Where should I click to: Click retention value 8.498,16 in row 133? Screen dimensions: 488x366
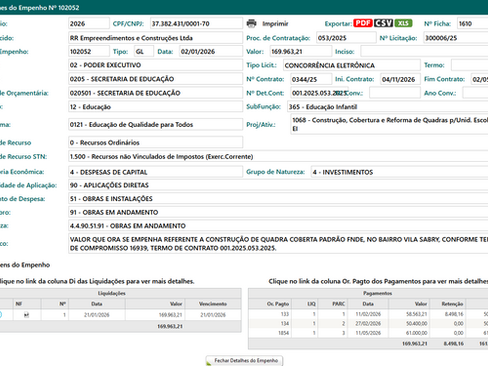[x=454, y=314]
